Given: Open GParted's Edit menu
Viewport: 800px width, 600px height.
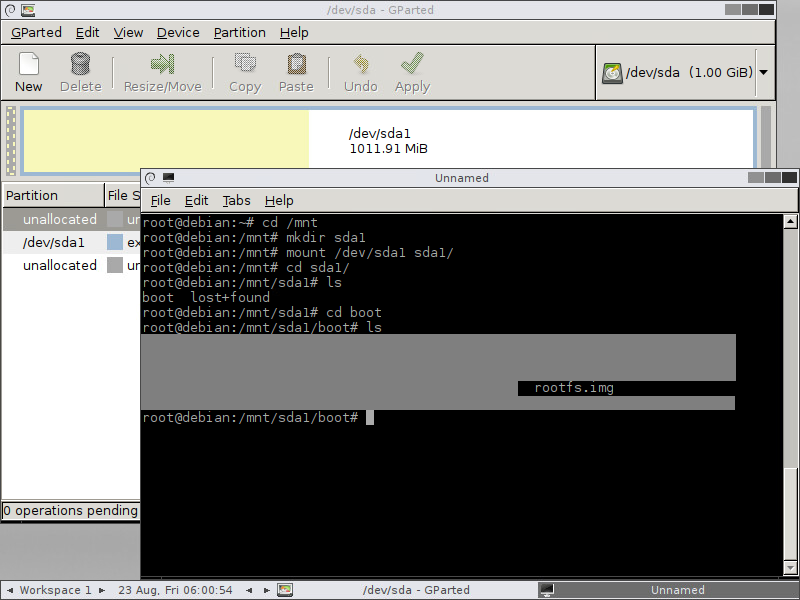Looking at the screenshot, I should point(87,33).
